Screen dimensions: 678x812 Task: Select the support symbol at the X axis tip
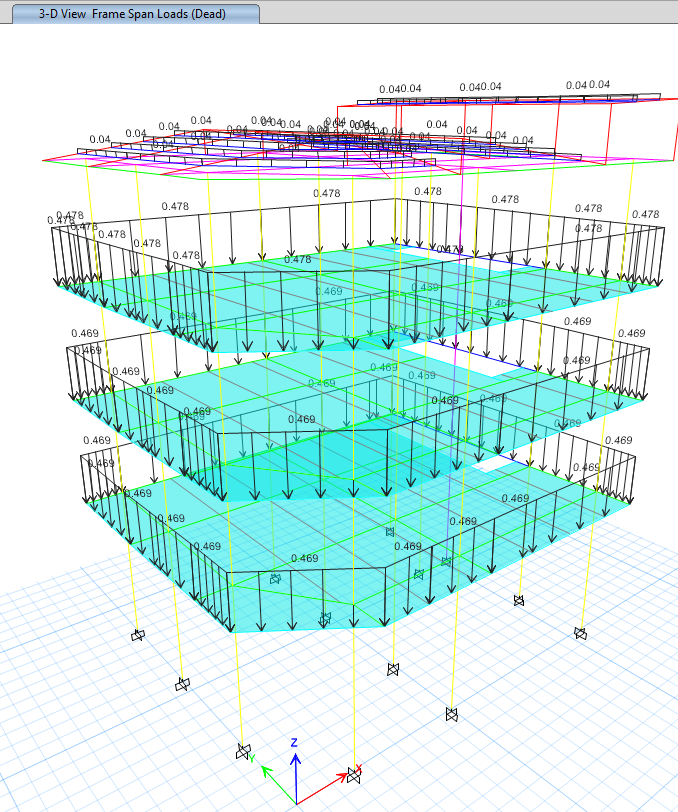[354, 775]
